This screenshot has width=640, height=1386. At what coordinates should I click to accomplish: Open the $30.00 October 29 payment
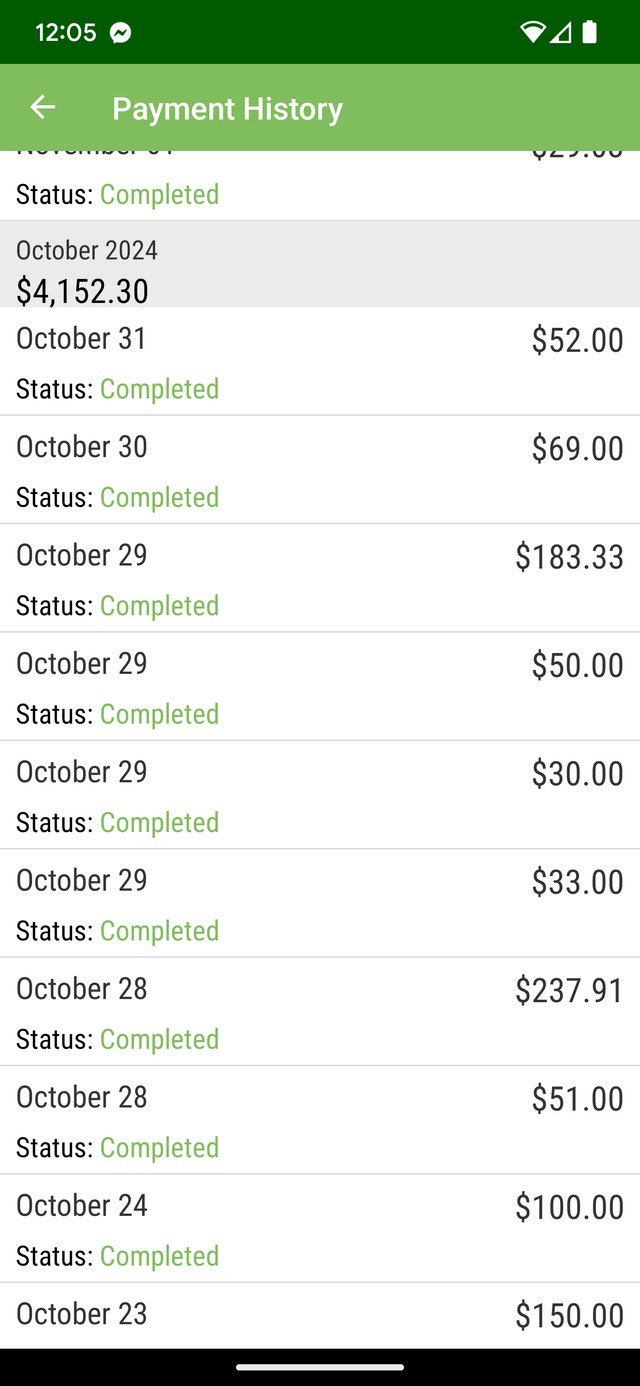click(320, 795)
